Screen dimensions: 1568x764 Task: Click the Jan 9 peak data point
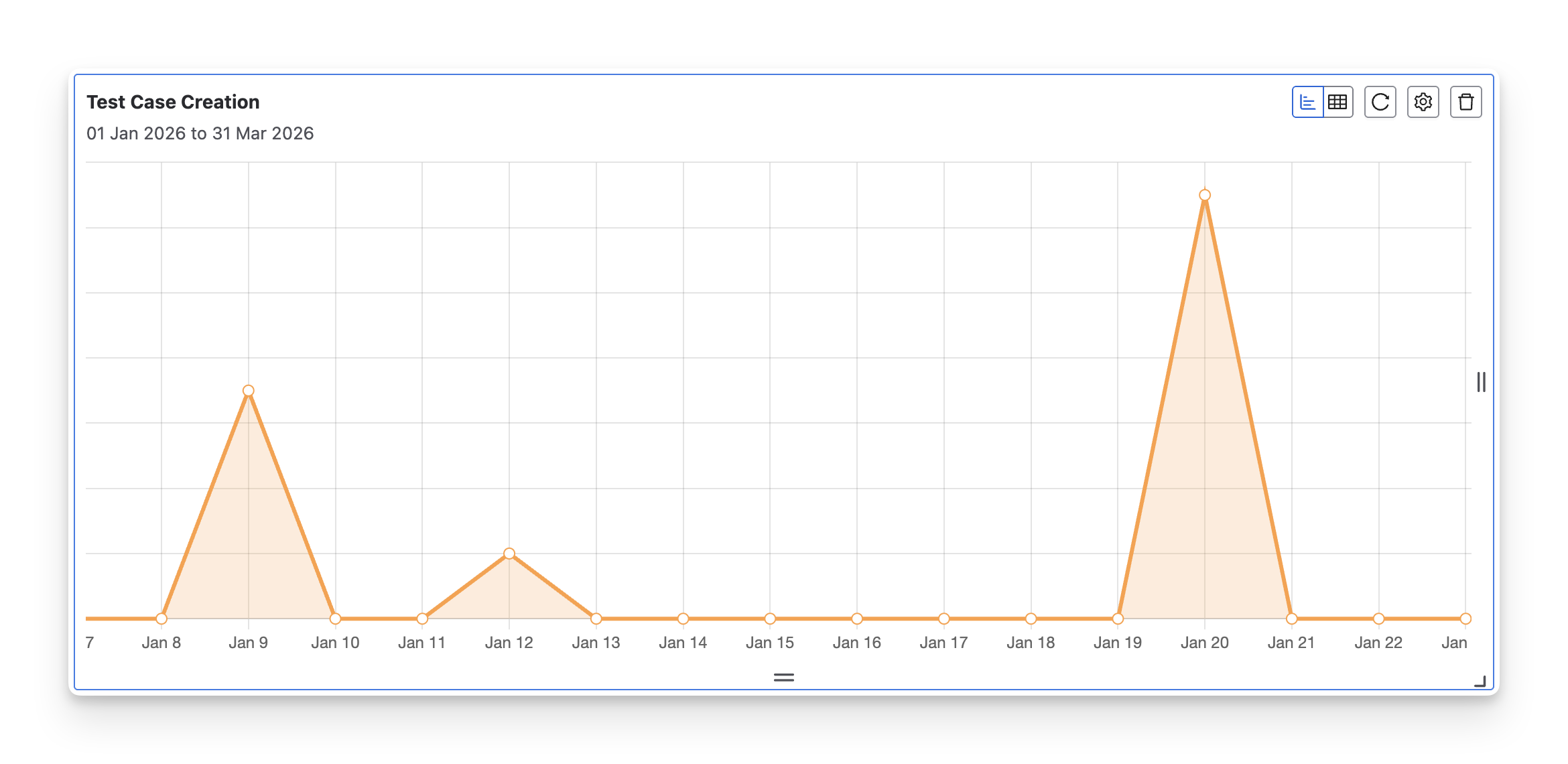[249, 391]
